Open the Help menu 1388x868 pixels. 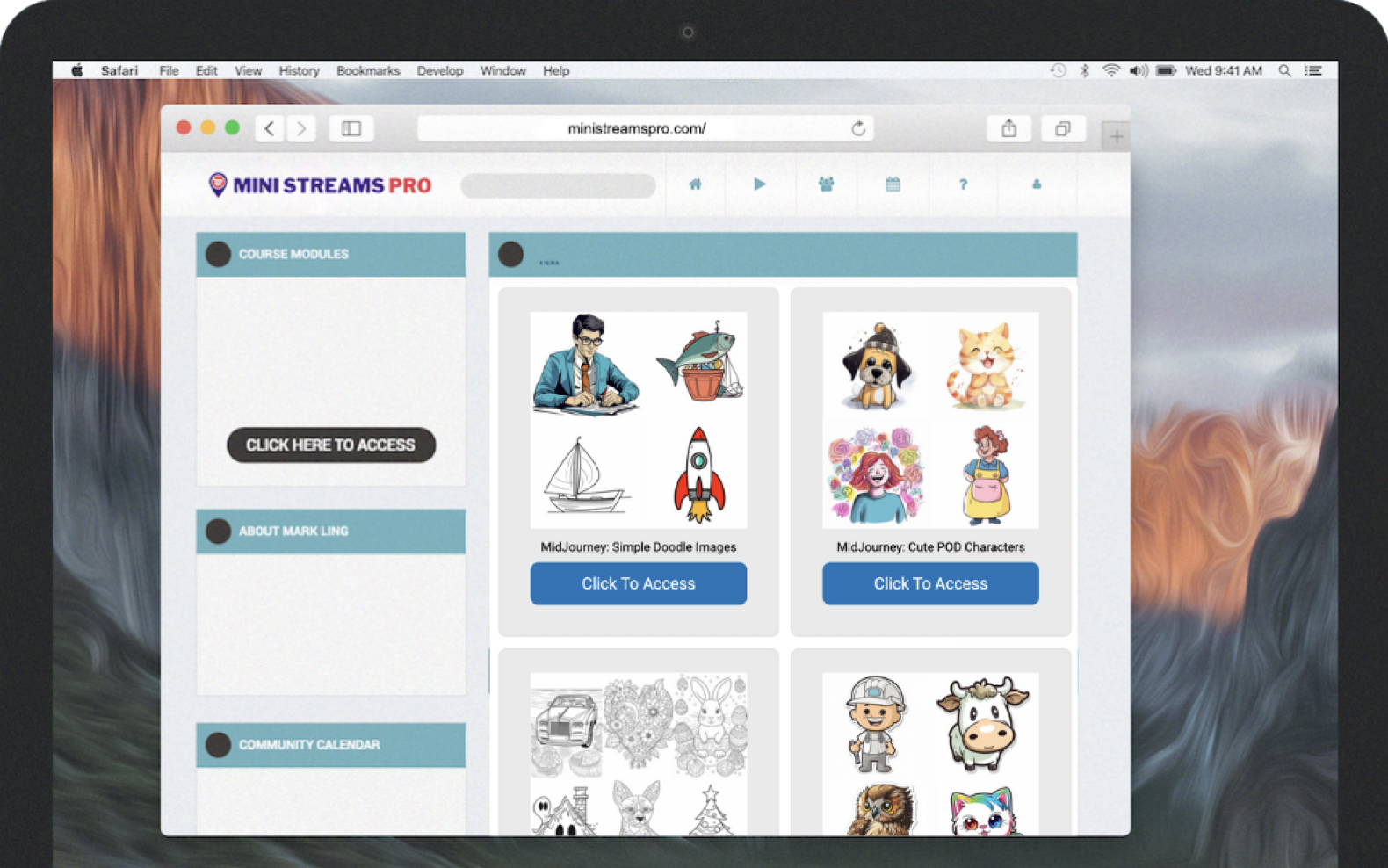coord(556,70)
